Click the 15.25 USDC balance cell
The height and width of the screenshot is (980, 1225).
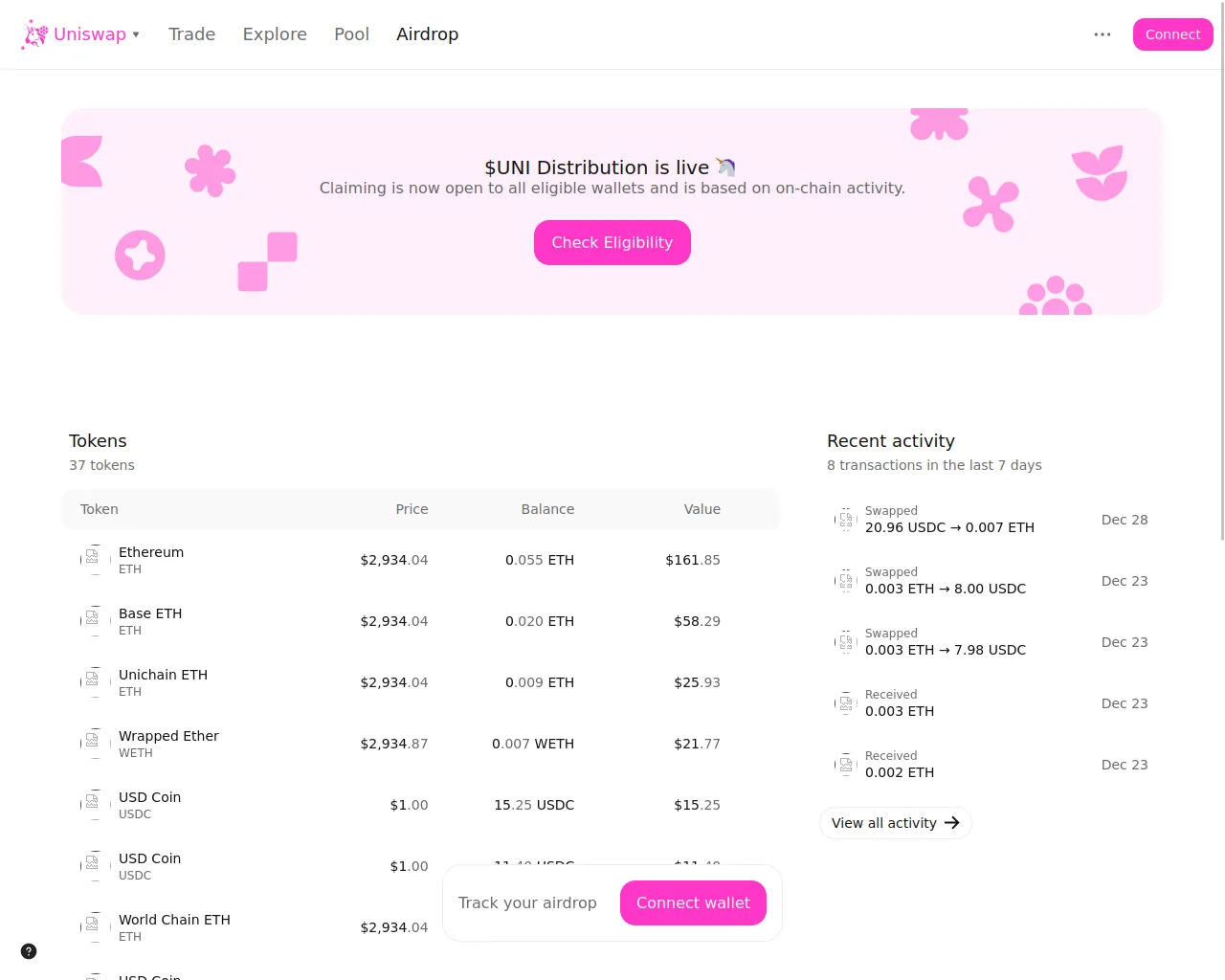click(534, 805)
